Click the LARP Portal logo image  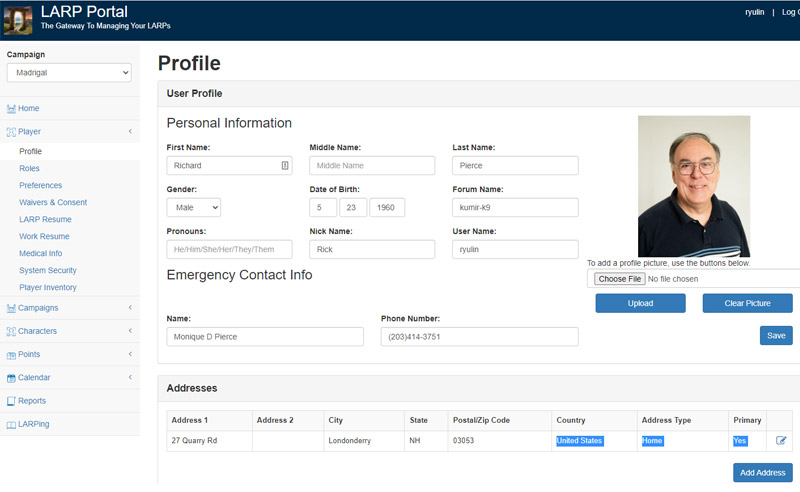tap(18, 20)
